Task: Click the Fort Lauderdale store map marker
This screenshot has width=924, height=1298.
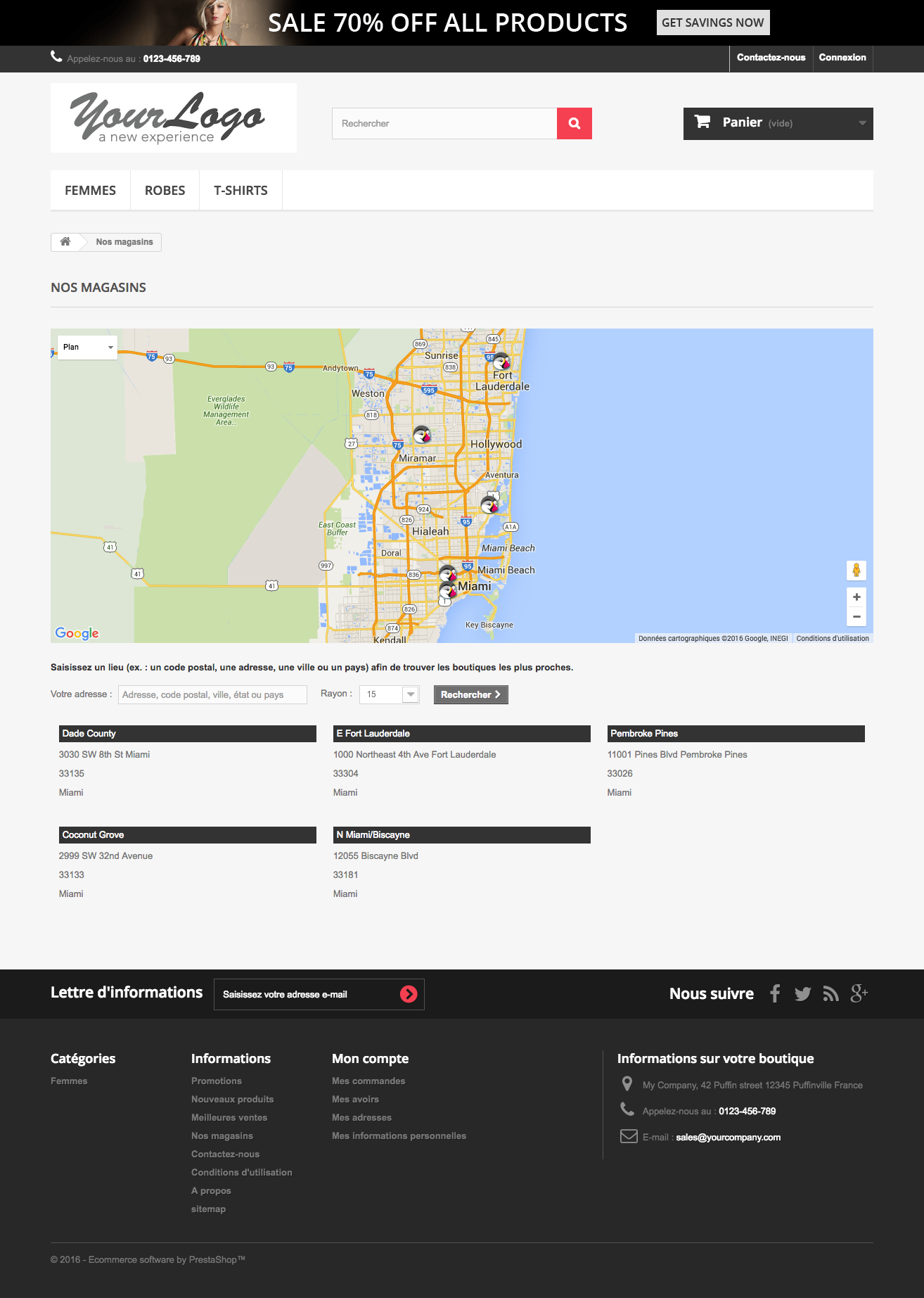Action: pos(501,362)
